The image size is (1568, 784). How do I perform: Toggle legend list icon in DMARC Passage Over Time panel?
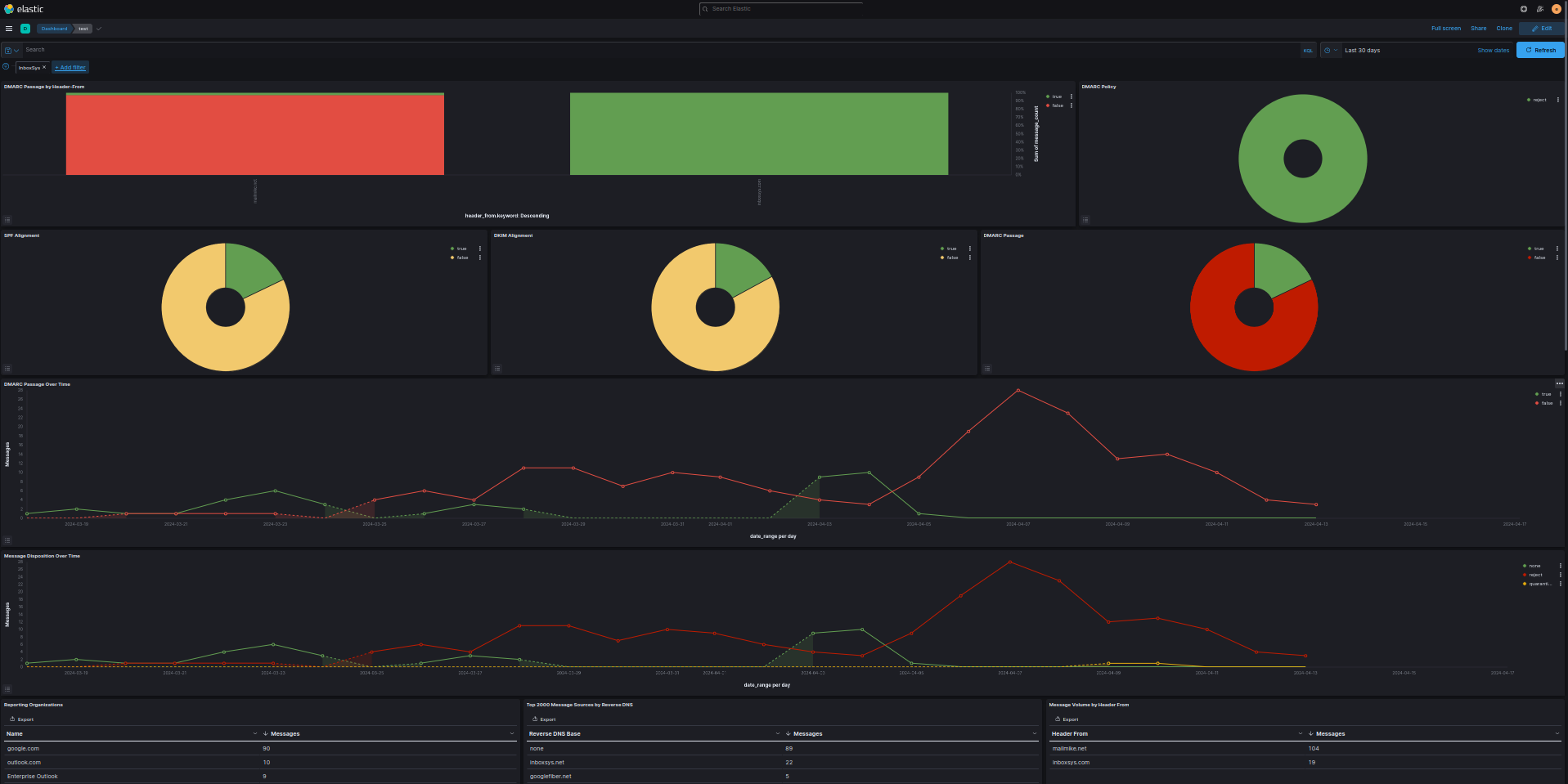coord(7,540)
